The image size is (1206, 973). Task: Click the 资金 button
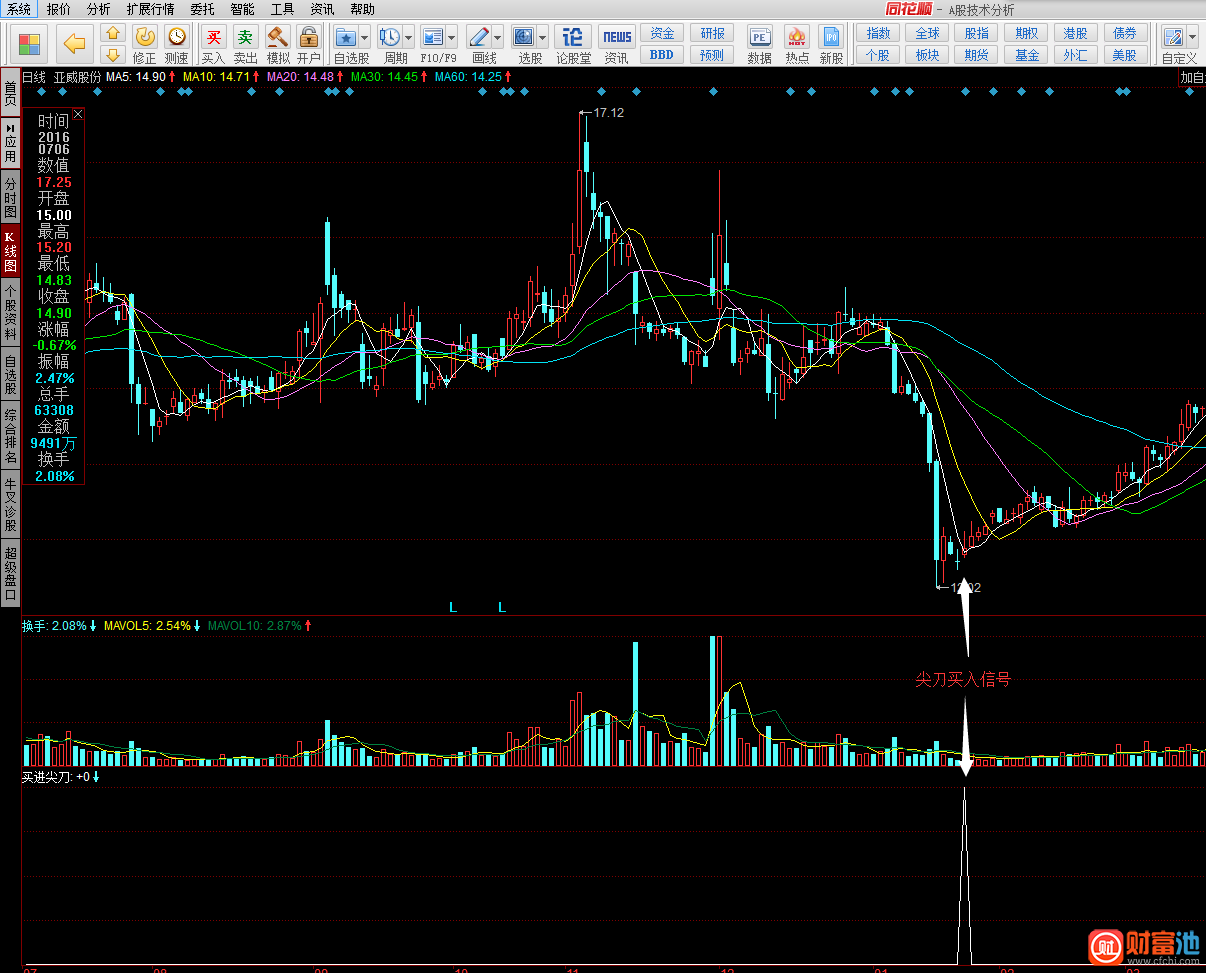662,33
